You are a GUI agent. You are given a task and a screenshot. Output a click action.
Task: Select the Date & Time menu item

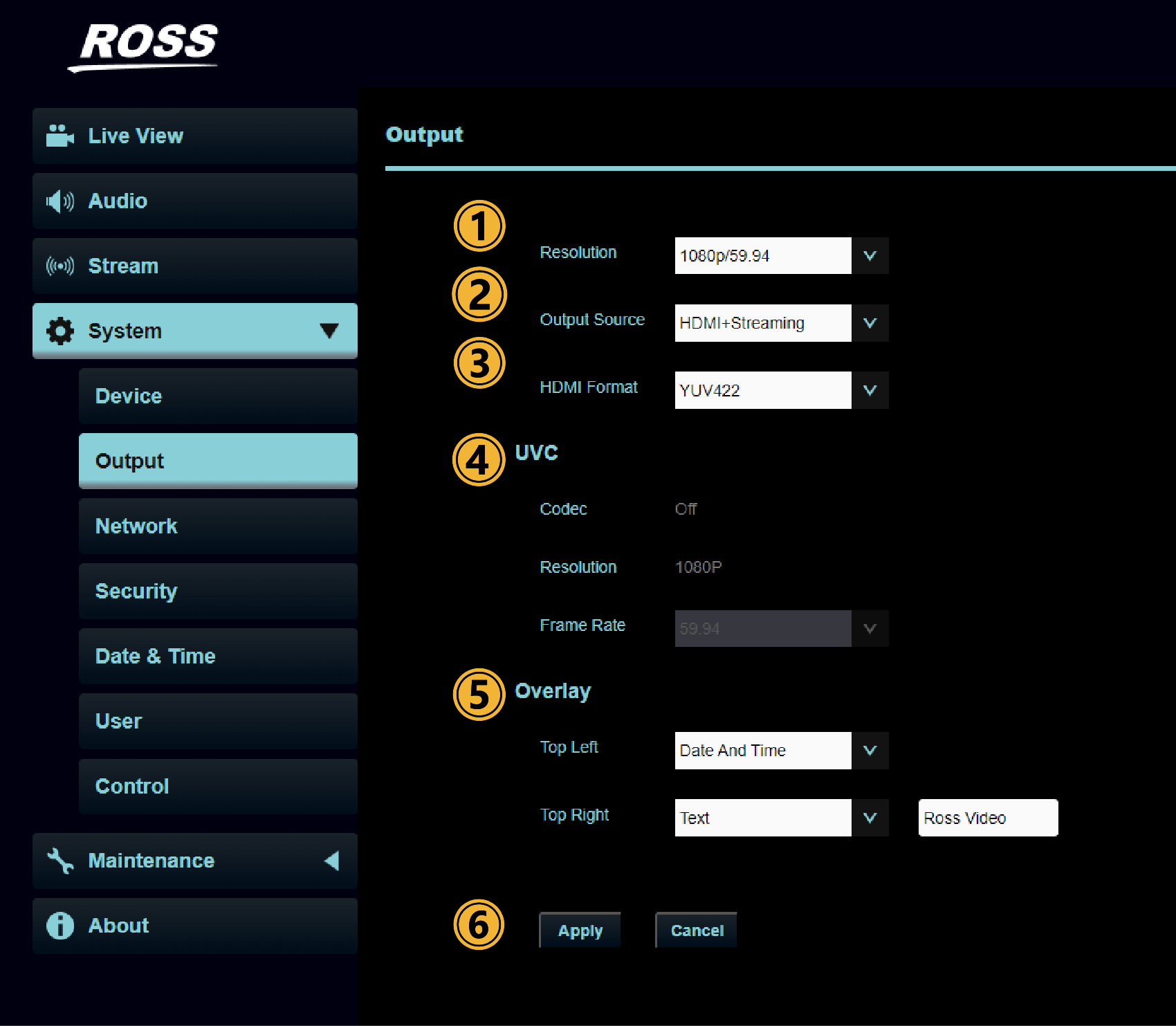218,657
